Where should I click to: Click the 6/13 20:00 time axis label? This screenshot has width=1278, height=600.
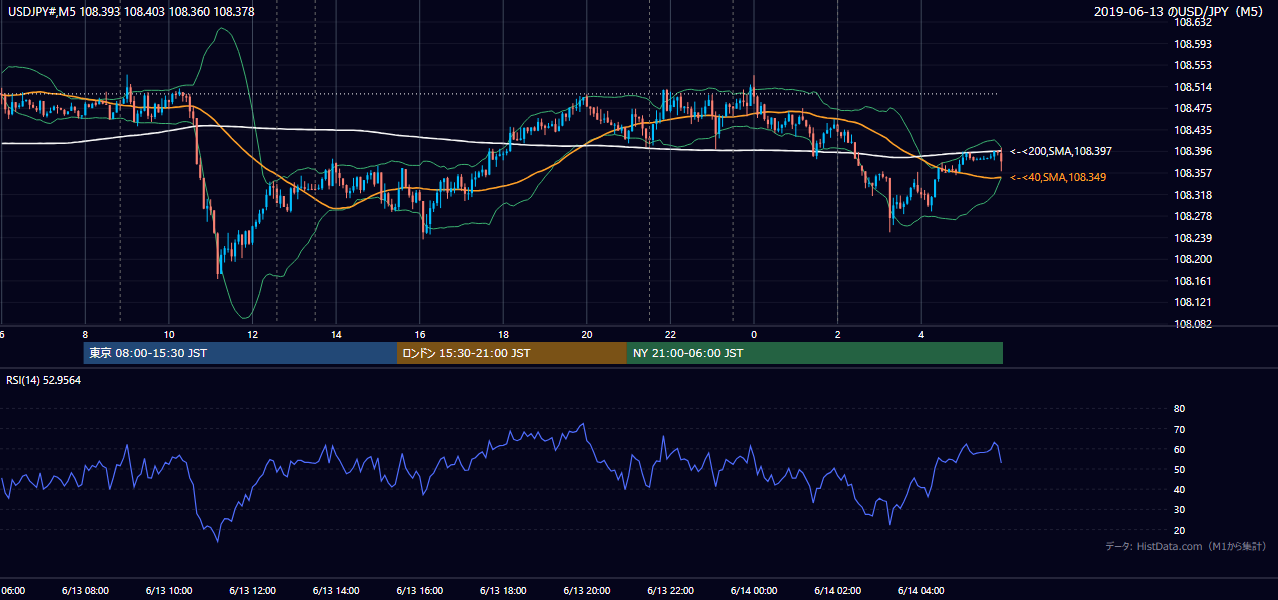(x=587, y=590)
